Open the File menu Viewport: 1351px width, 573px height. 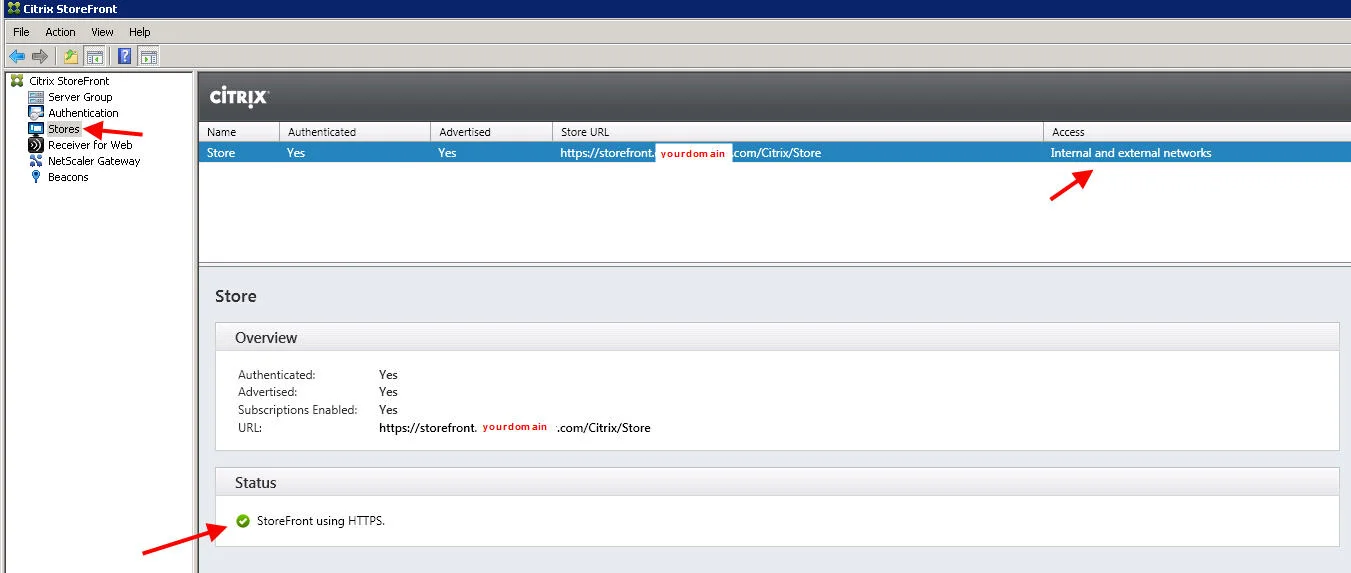pyautogui.click(x=21, y=32)
